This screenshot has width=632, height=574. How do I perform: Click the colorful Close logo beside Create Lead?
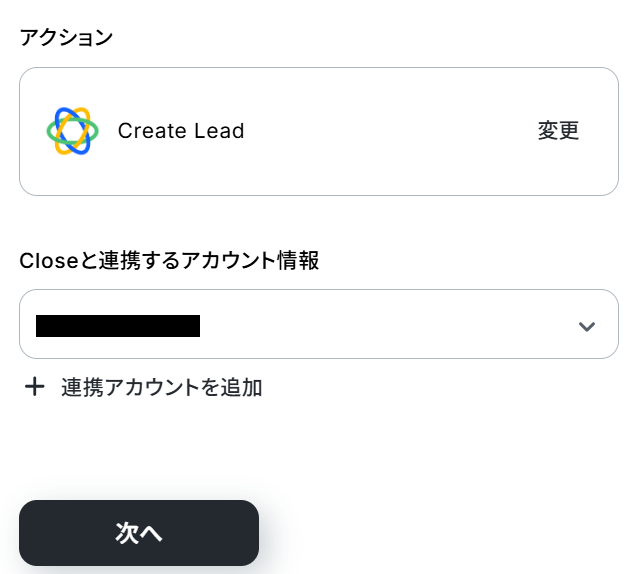pos(72,131)
